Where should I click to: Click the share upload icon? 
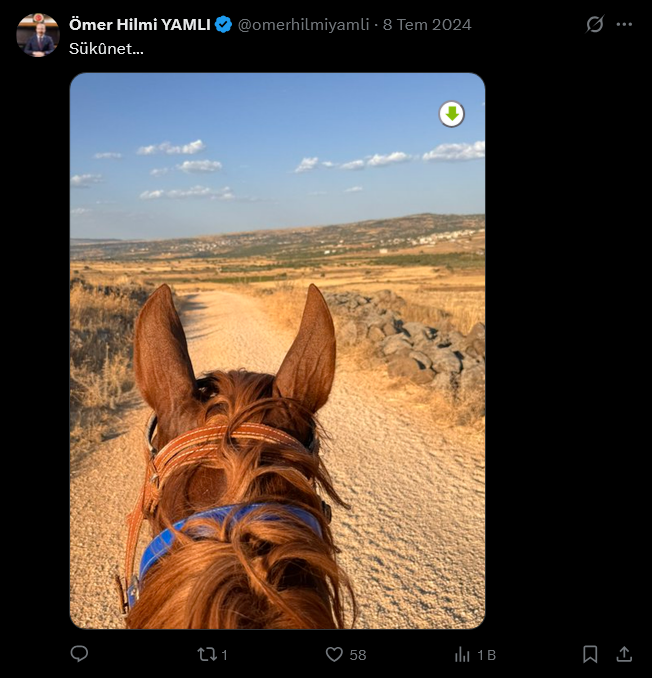[623, 654]
